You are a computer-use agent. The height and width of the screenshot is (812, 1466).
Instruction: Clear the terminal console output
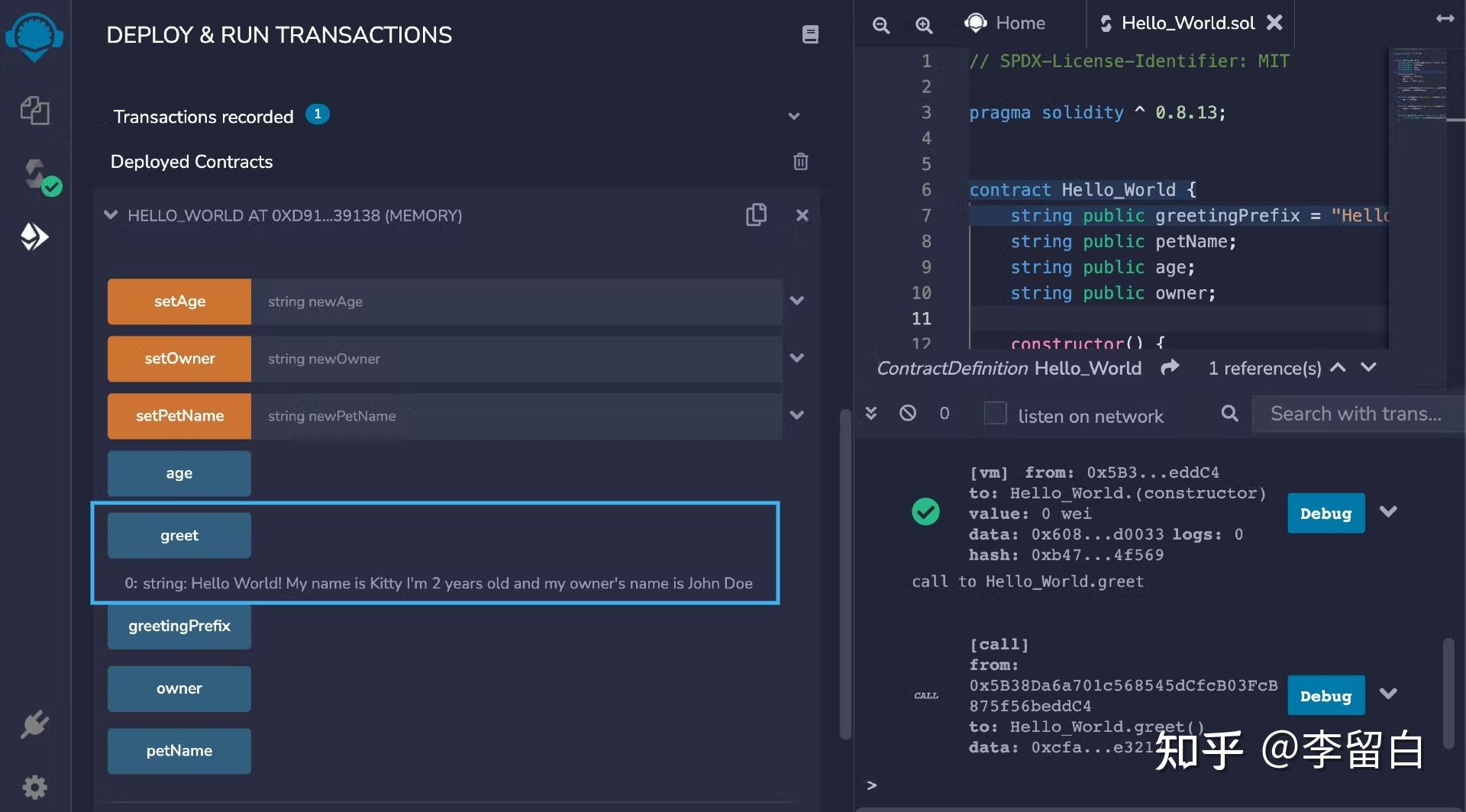tap(908, 414)
